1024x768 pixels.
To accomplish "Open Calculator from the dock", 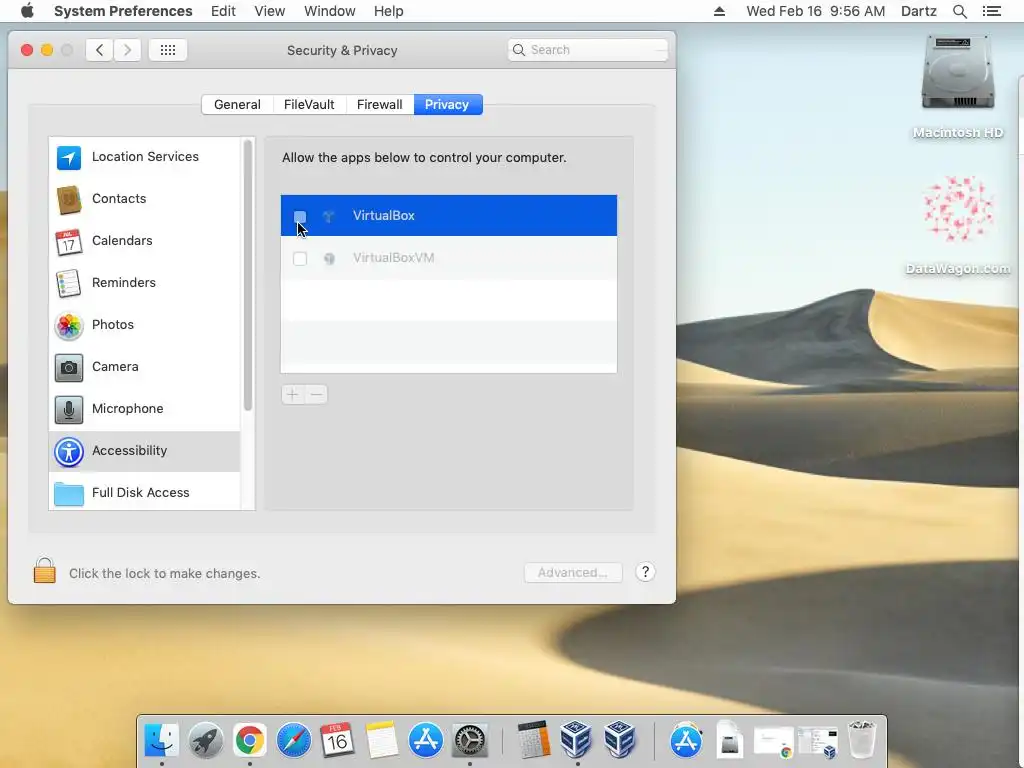I will pos(534,740).
